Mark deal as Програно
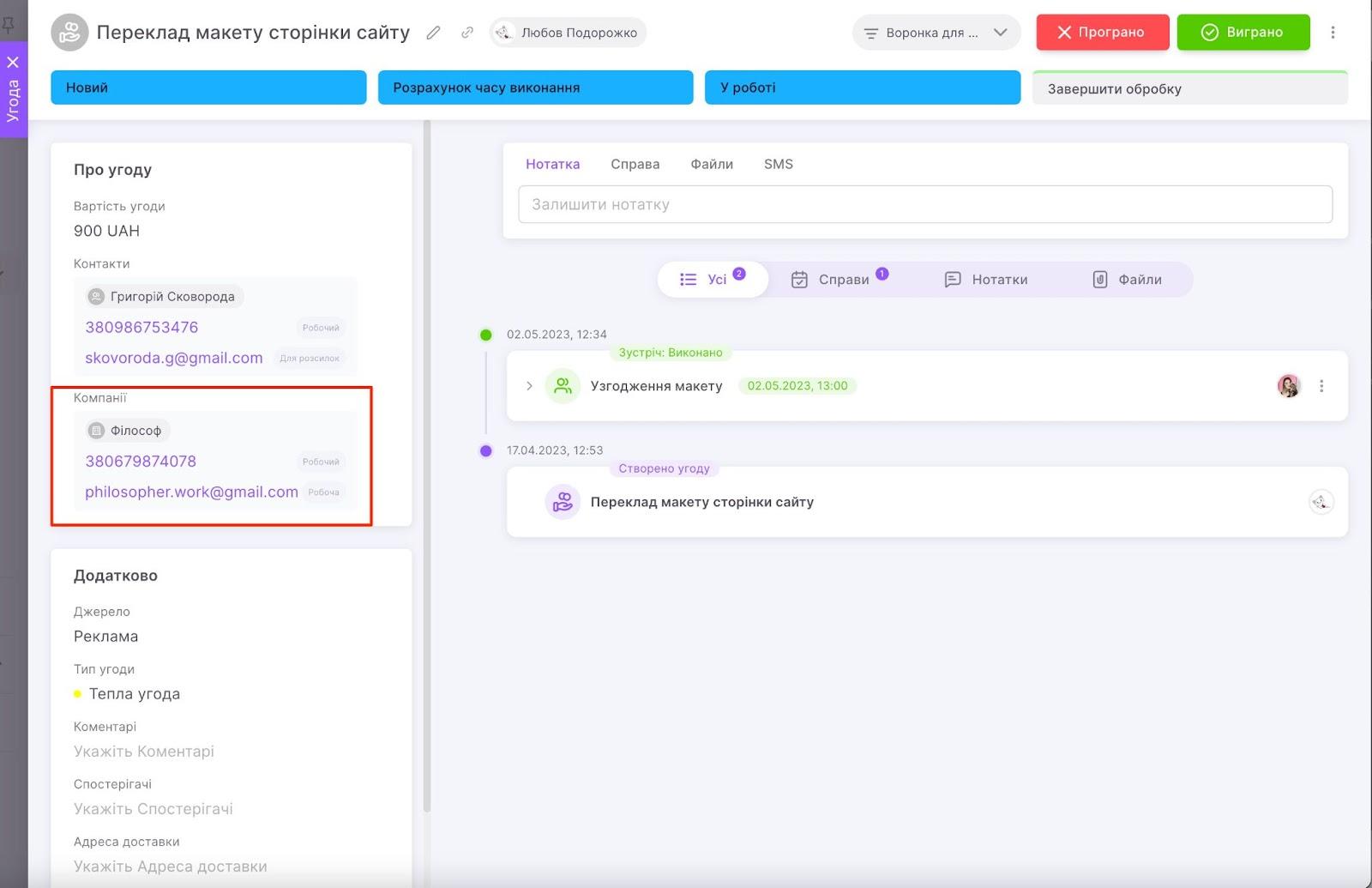The image size is (1372, 888). click(1102, 33)
